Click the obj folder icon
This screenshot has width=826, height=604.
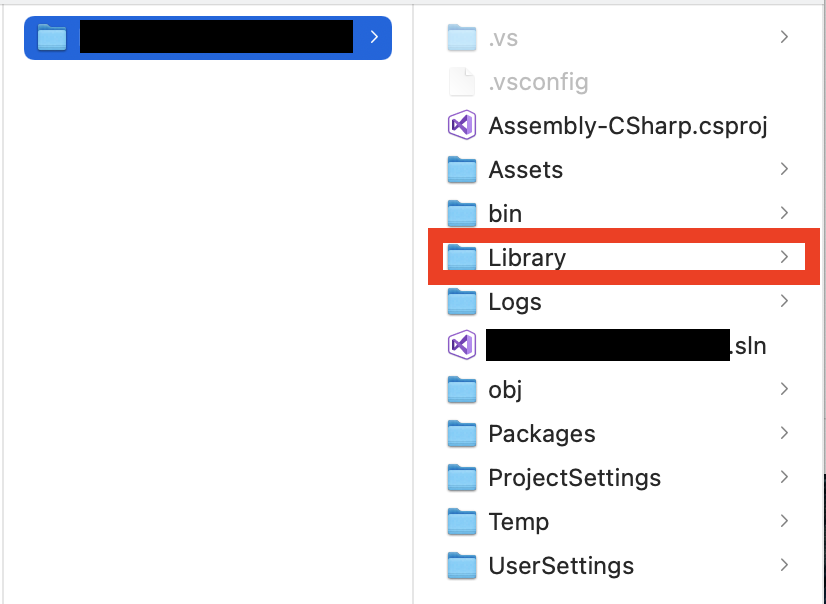click(461, 390)
